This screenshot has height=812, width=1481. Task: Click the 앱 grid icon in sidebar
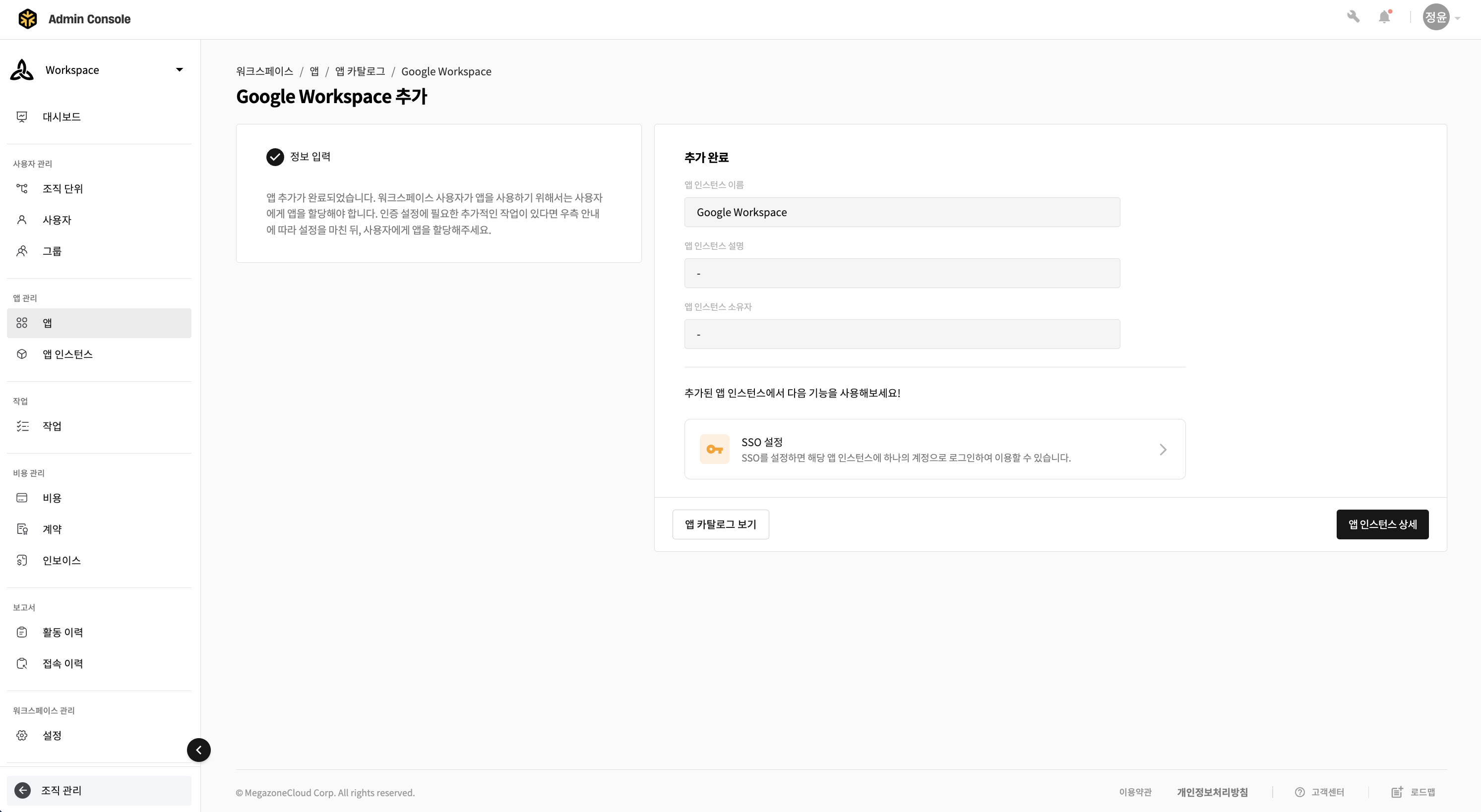tap(22, 323)
